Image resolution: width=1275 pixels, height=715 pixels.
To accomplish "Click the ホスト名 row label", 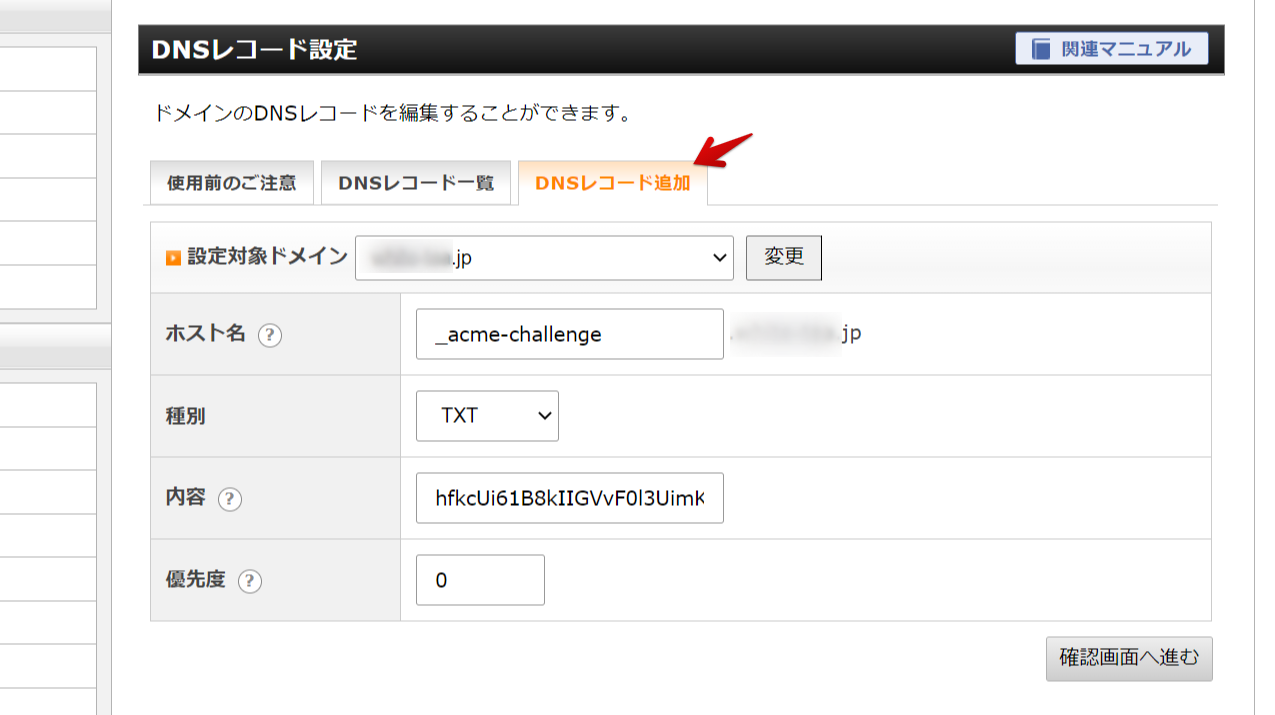I will pos(205,335).
